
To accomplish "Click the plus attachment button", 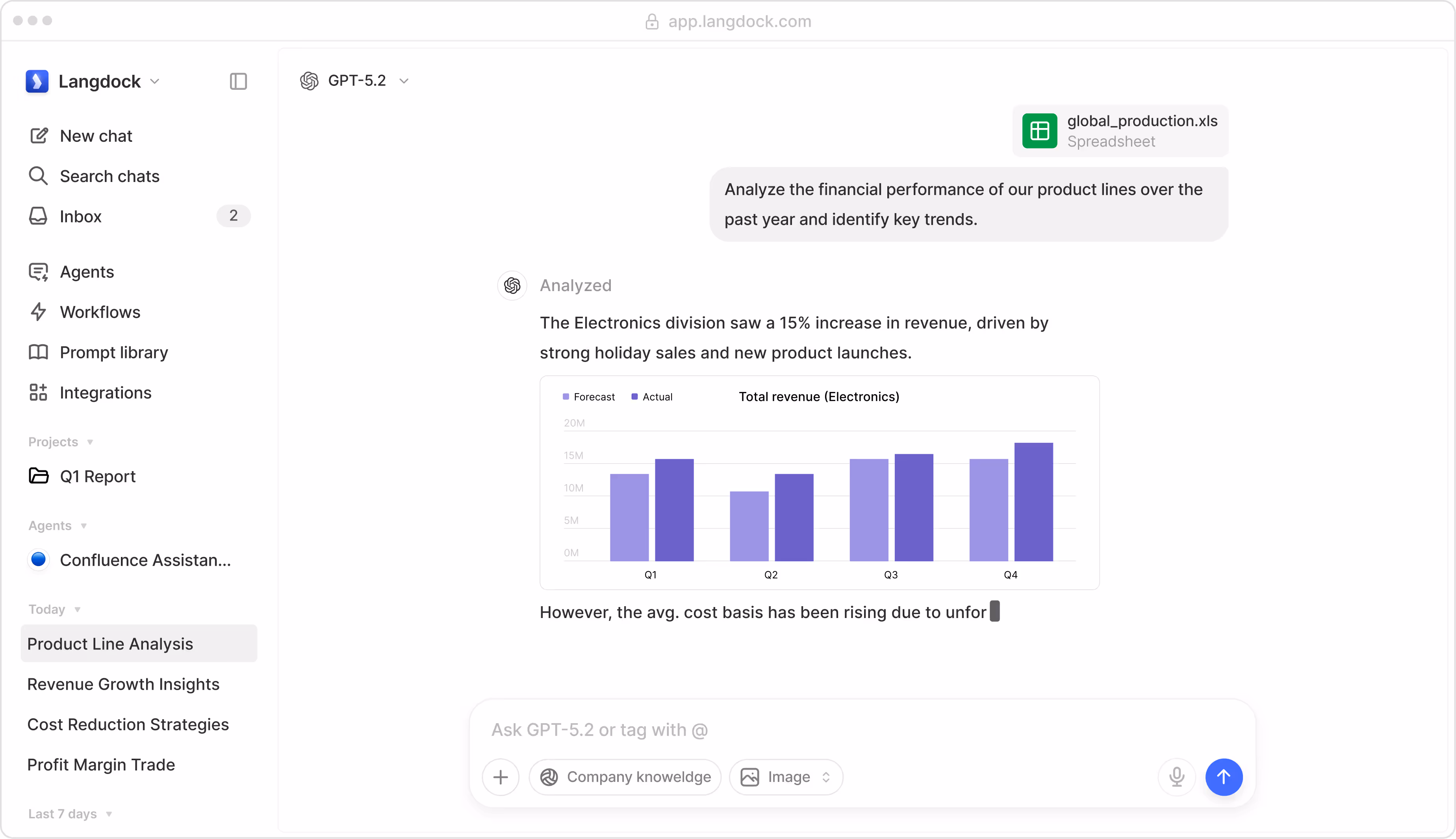I will 501,777.
